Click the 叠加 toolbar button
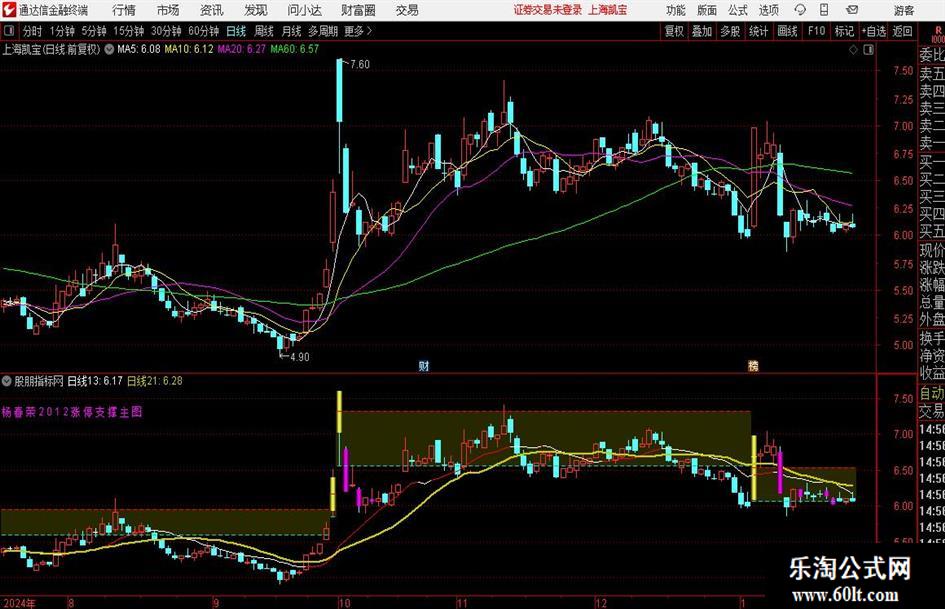Screen dimensions: 945x609 pyautogui.click(x=702, y=31)
